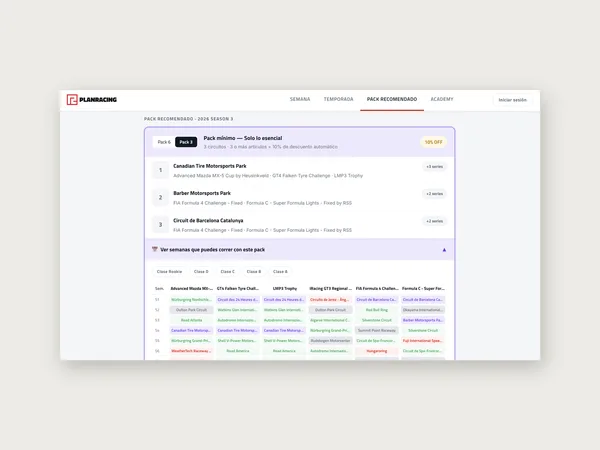Click the +3 series badge
Viewport: 600px width, 450px height.
[434, 166]
